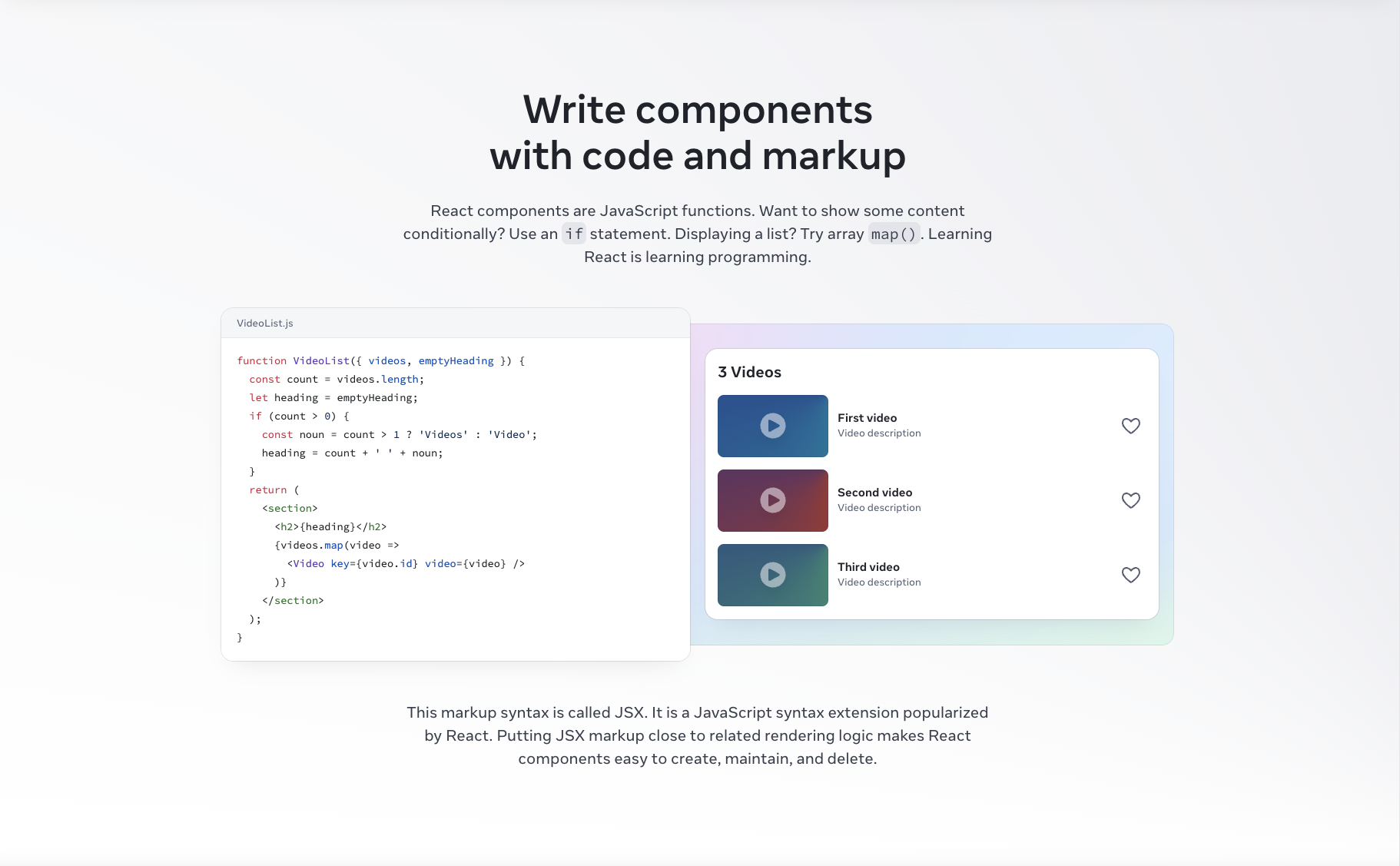Screen dimensions: 1400x866
Task: Click the 'function VideoList' code line
Action: (381, 360)
